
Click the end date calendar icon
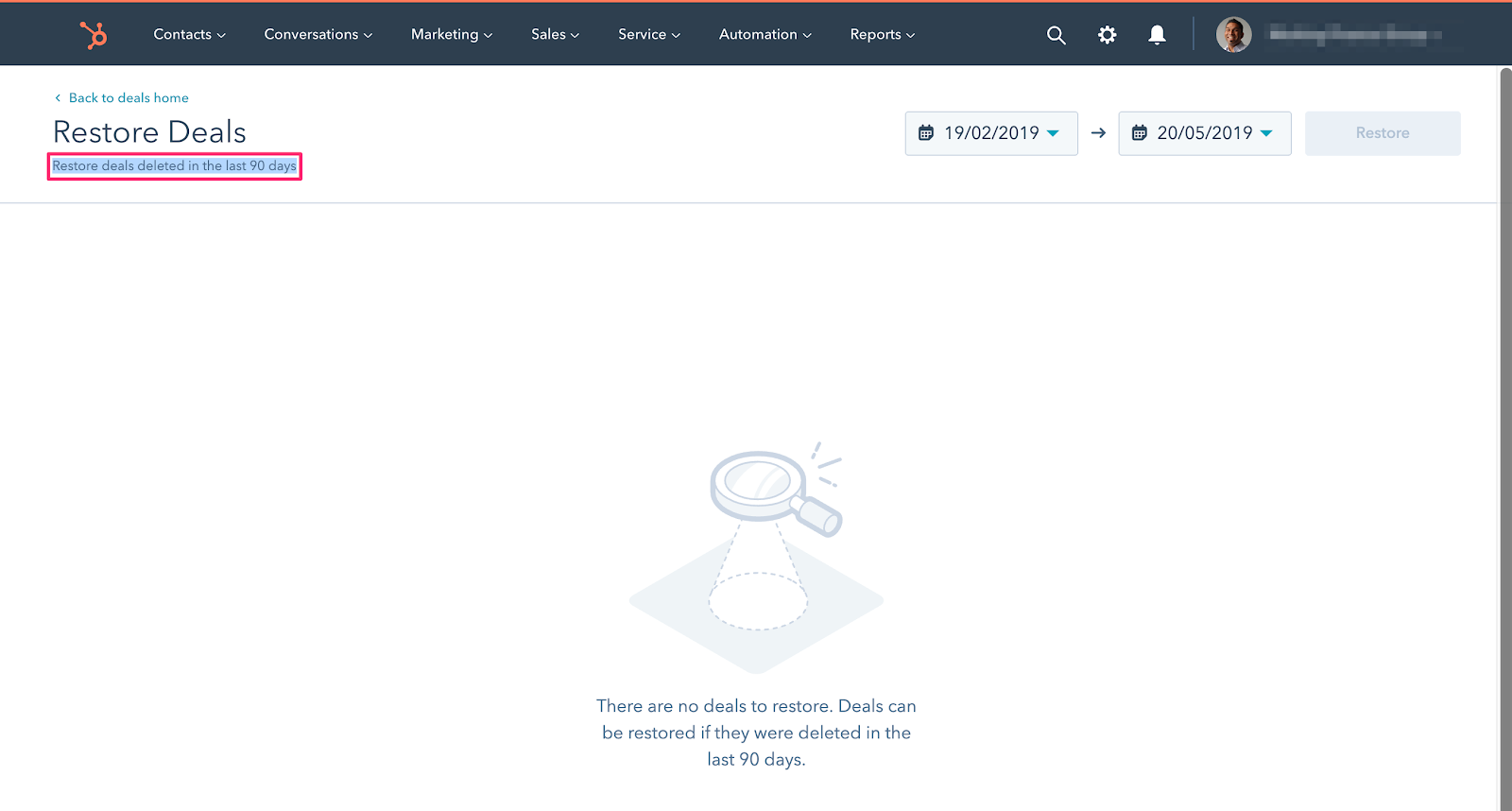point(1140,133)
